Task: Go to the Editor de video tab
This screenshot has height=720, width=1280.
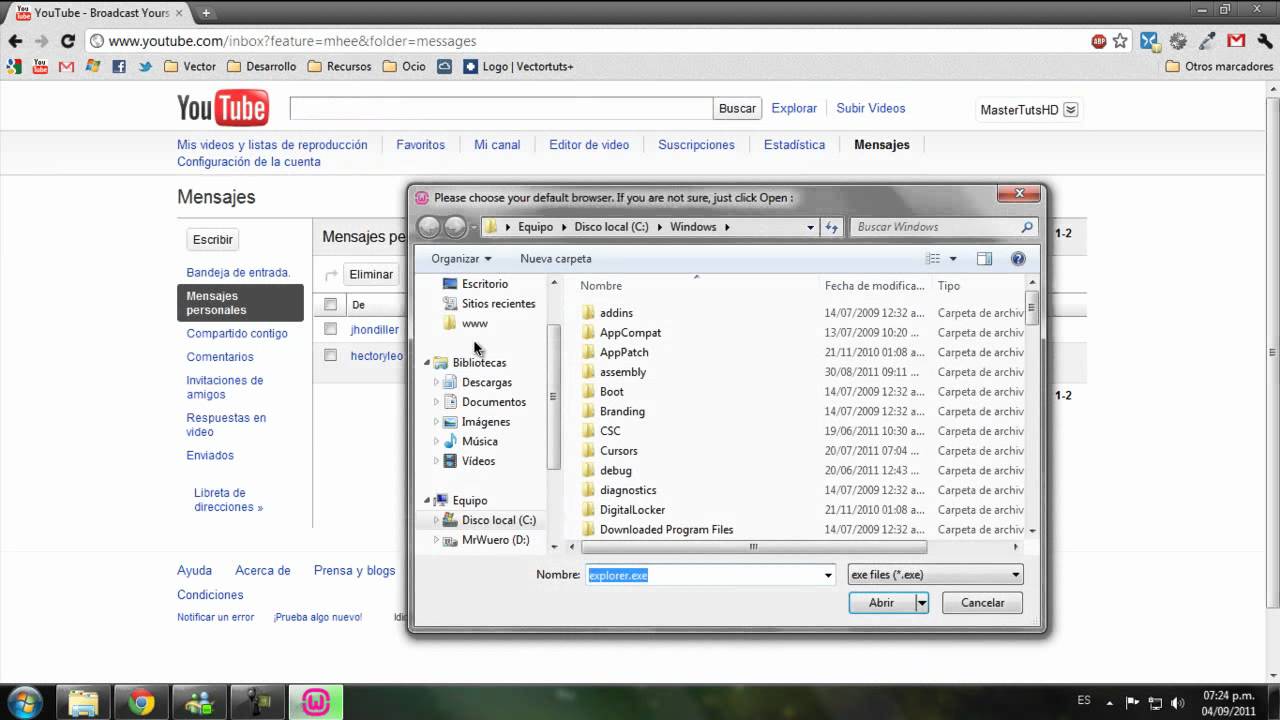Action: (589, 145)
